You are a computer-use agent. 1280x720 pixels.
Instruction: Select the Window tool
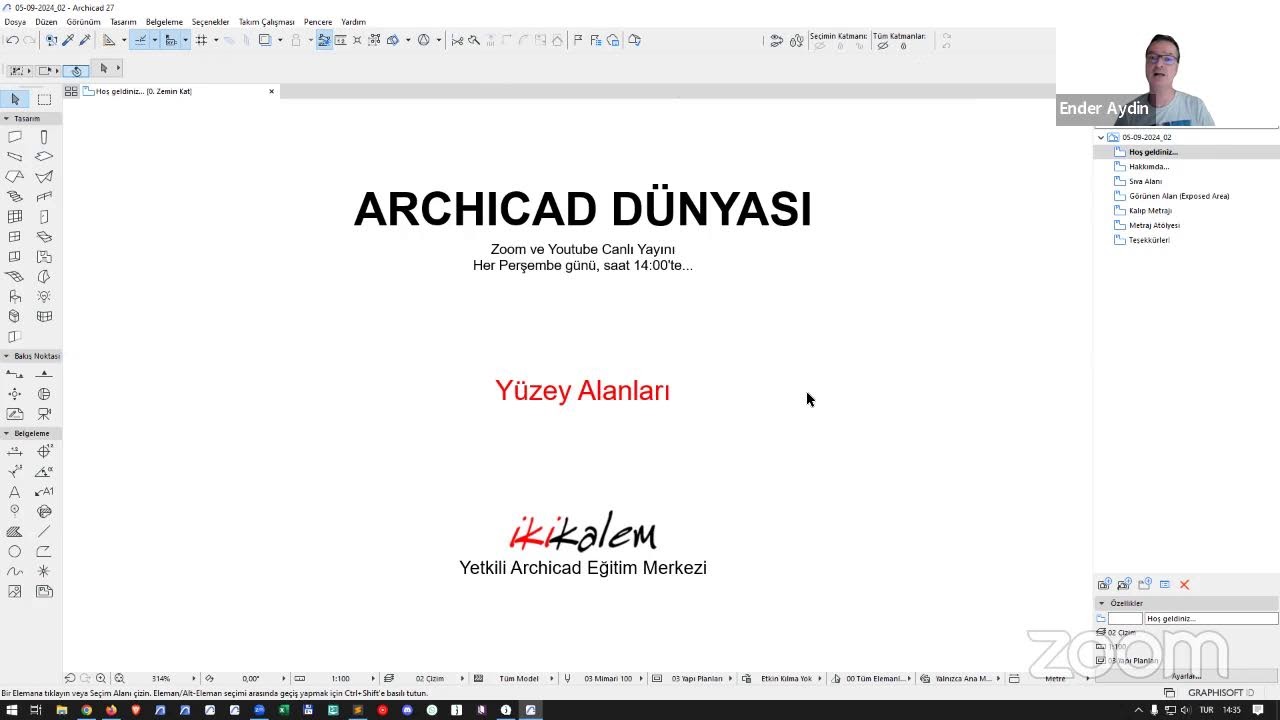(x=15, y=237)
